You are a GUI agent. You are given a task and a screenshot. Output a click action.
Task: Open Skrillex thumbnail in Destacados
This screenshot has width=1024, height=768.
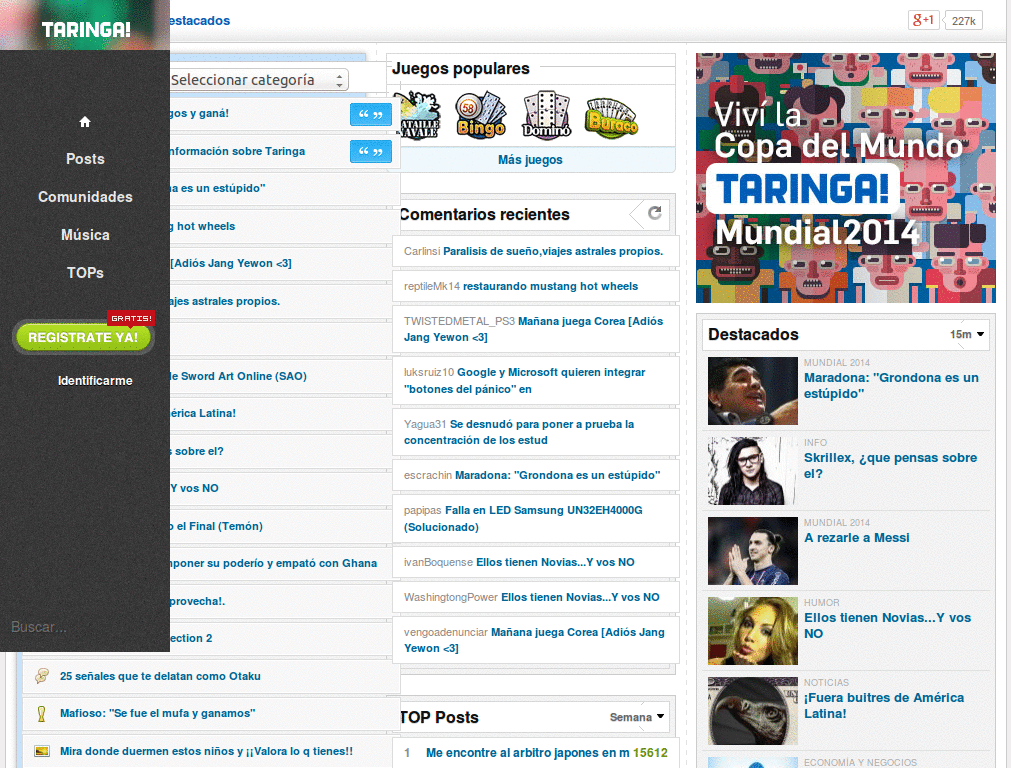[x=753, y=471]
